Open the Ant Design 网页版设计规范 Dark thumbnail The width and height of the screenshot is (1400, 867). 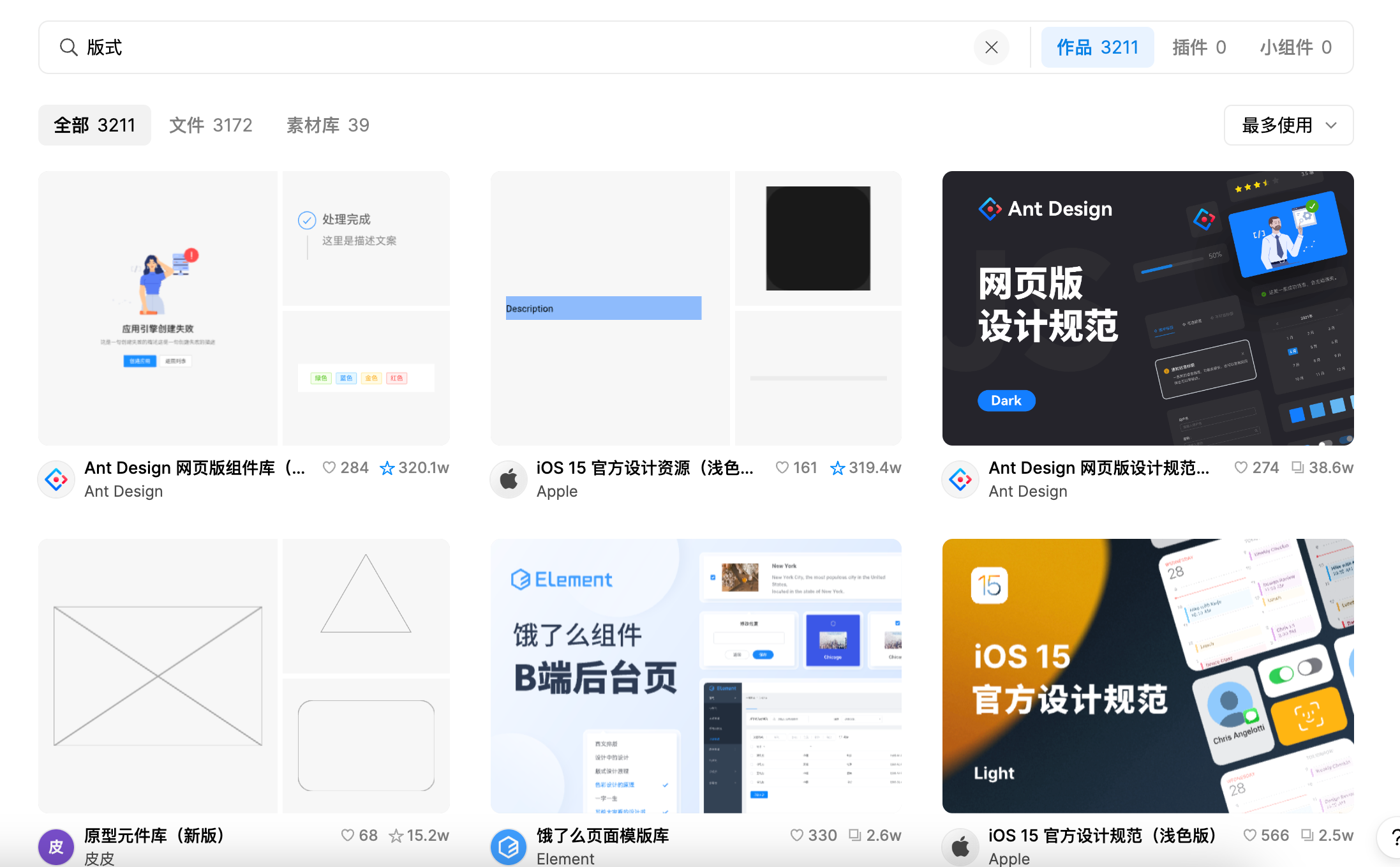tap(1148, 308)
